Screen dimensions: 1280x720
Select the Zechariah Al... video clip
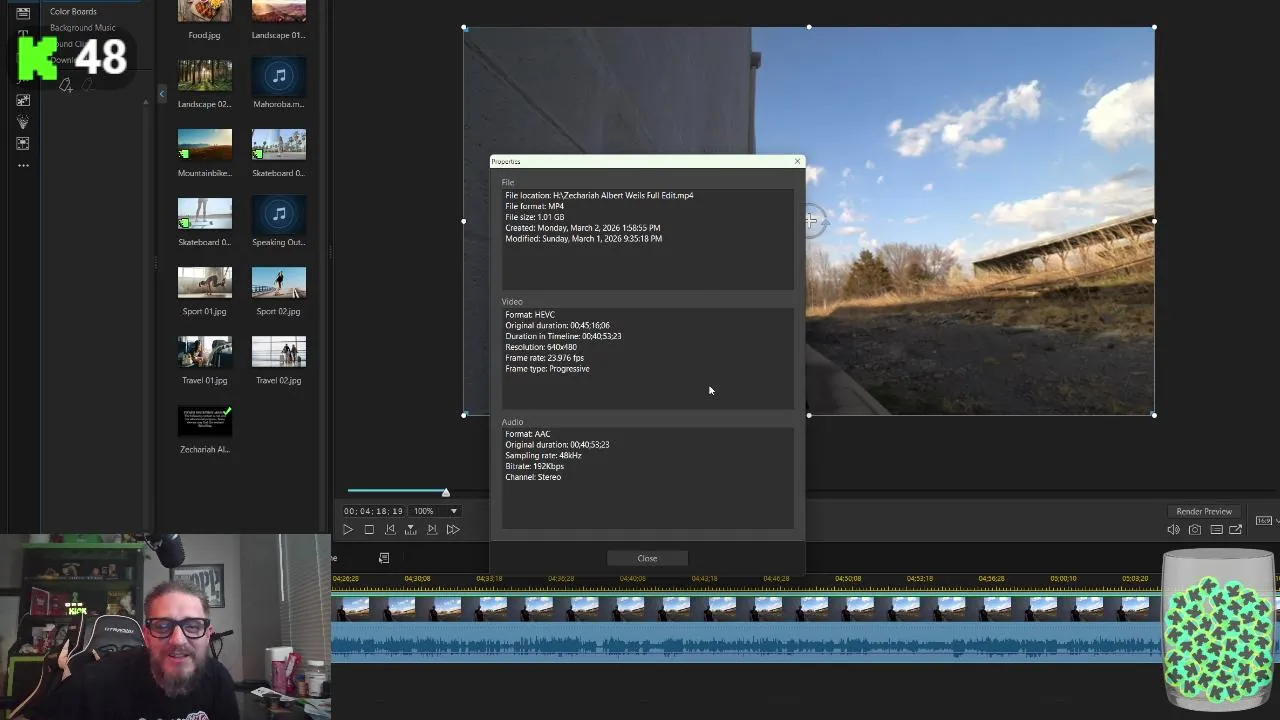tap(204, 421)
